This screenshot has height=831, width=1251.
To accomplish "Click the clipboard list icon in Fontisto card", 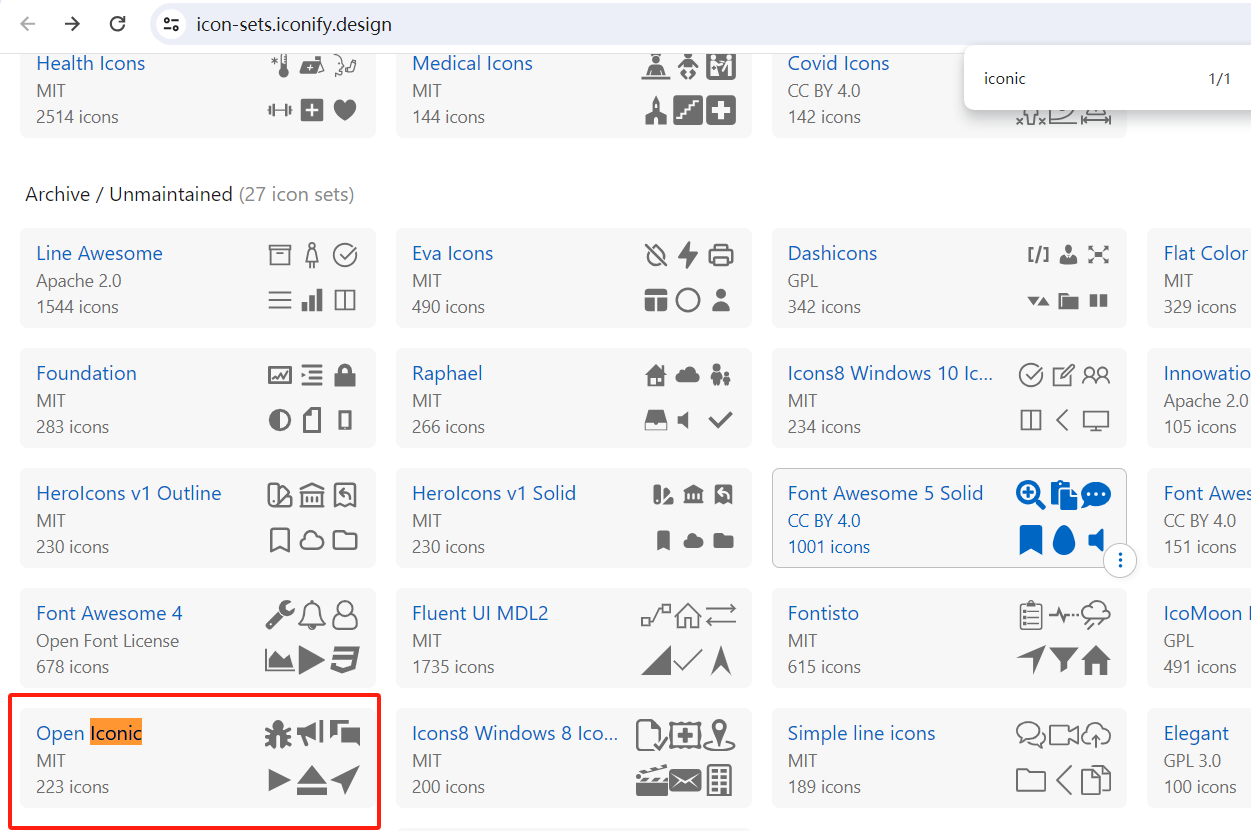I will point(1031,614).
